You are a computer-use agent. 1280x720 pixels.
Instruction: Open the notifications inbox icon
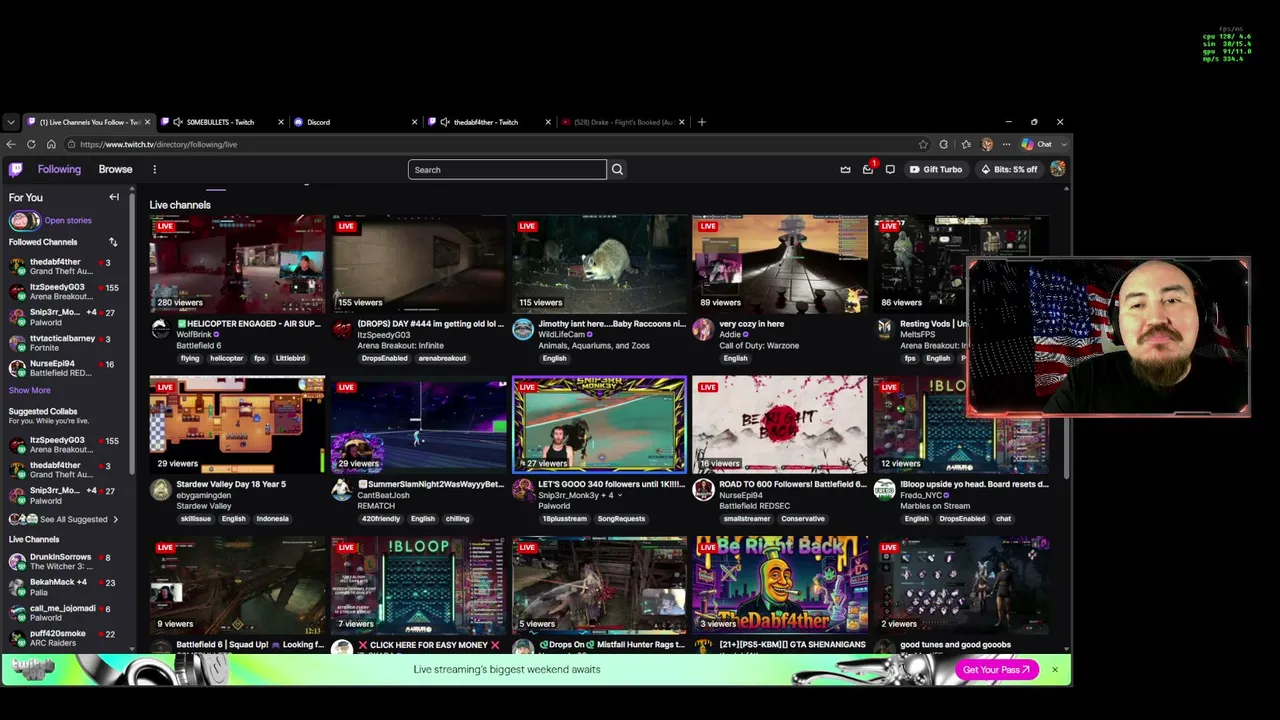pos(868,170)
